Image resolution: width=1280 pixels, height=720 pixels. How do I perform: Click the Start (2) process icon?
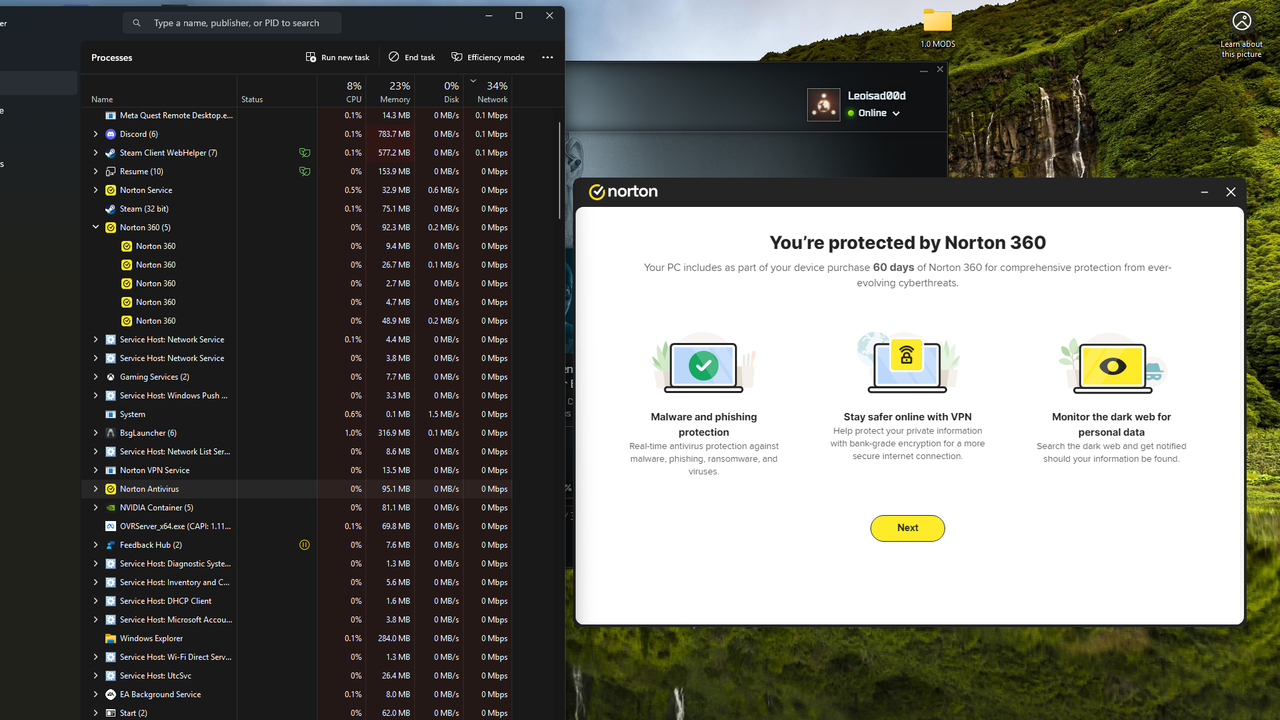pyautogui.click(x=110, y=713)
